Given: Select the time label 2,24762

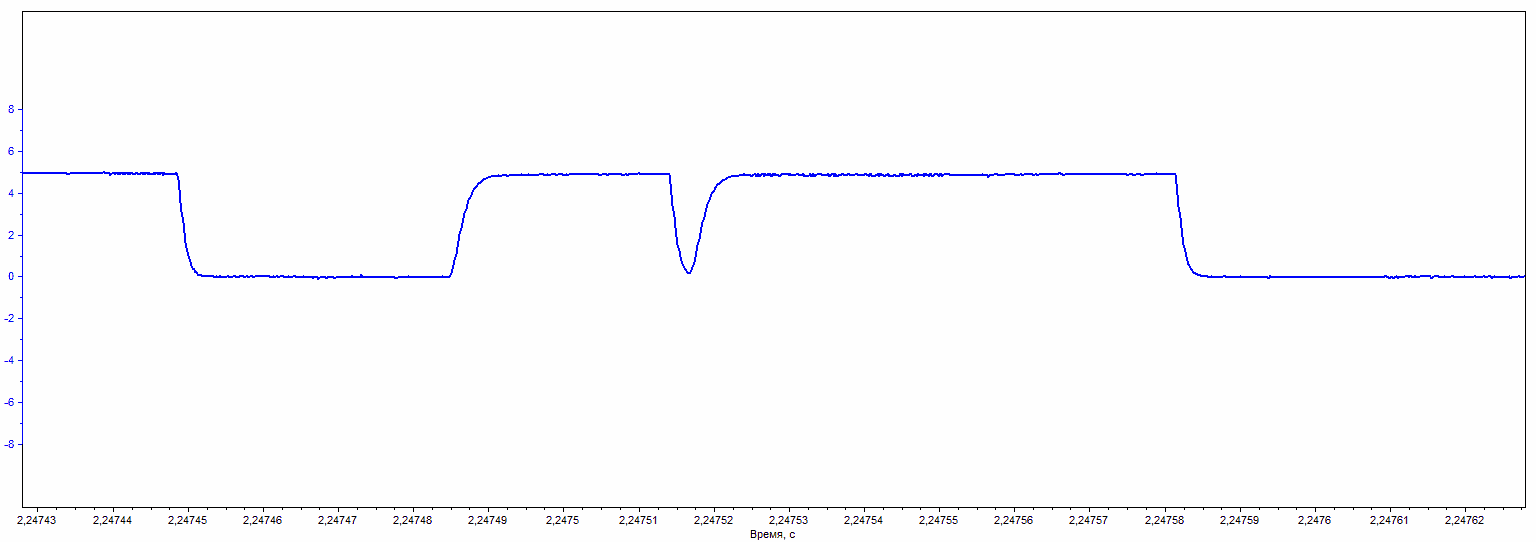Looking at the screenshot, I should [1463, 521].
